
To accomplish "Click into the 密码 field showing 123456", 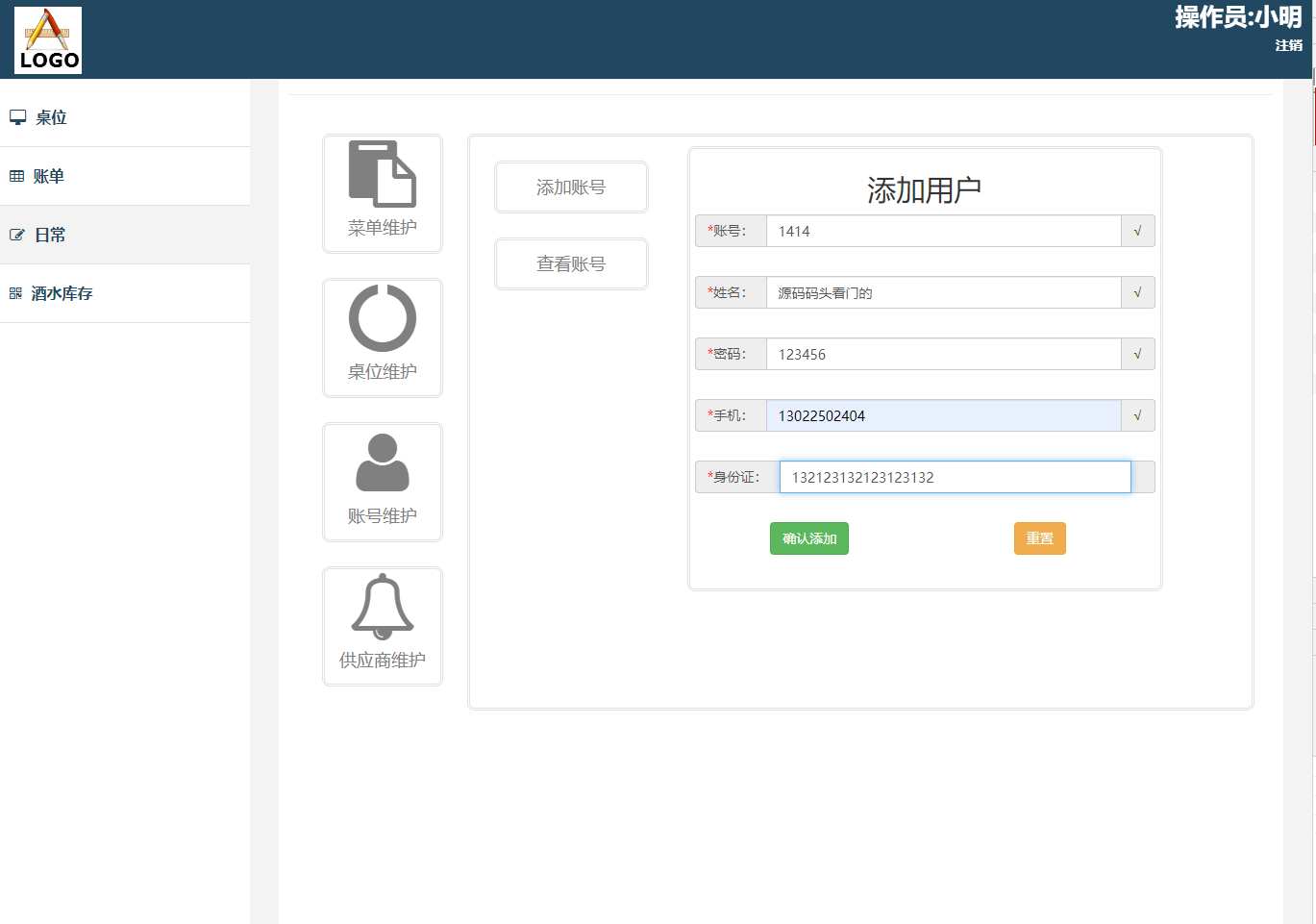I will coord(942,354).
